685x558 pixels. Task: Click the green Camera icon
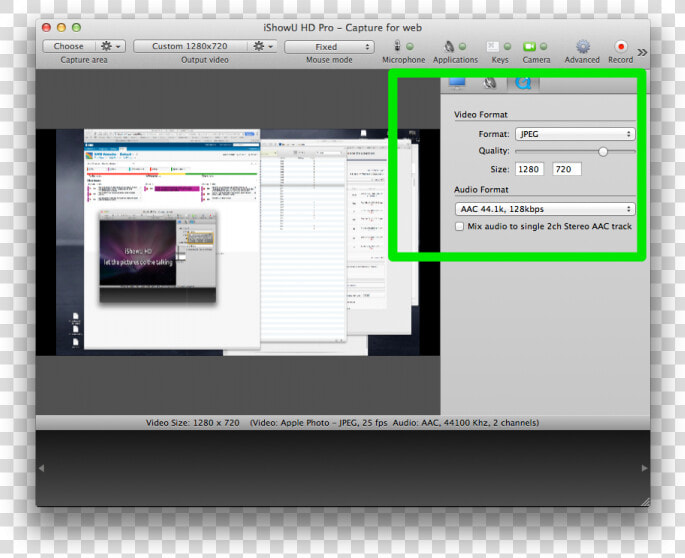click(529, 46)
